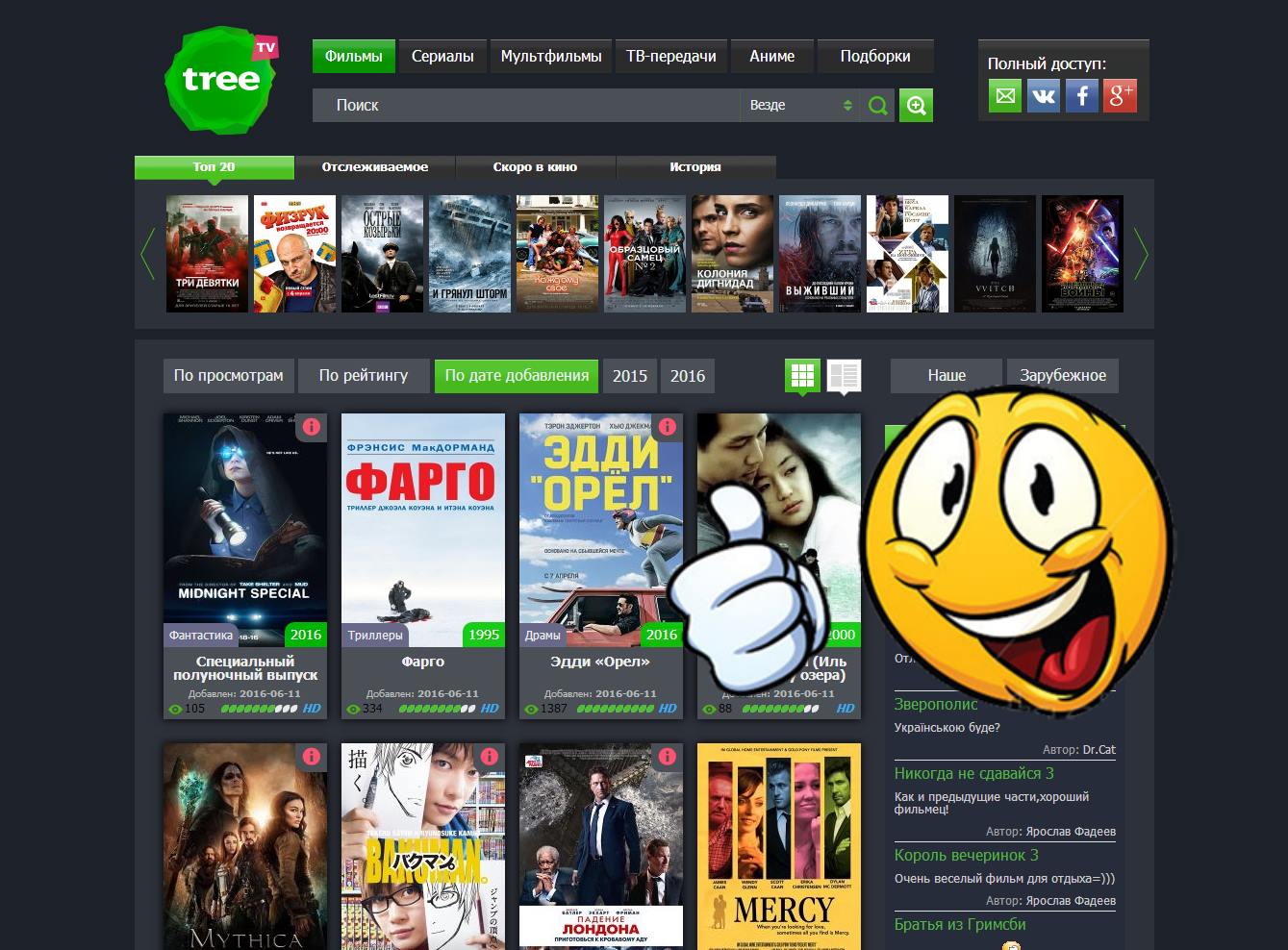The width and height of the screenshot is (1288, 950).
Task: Open the Везде search scope dropdown
Action: tap(800, 106)
